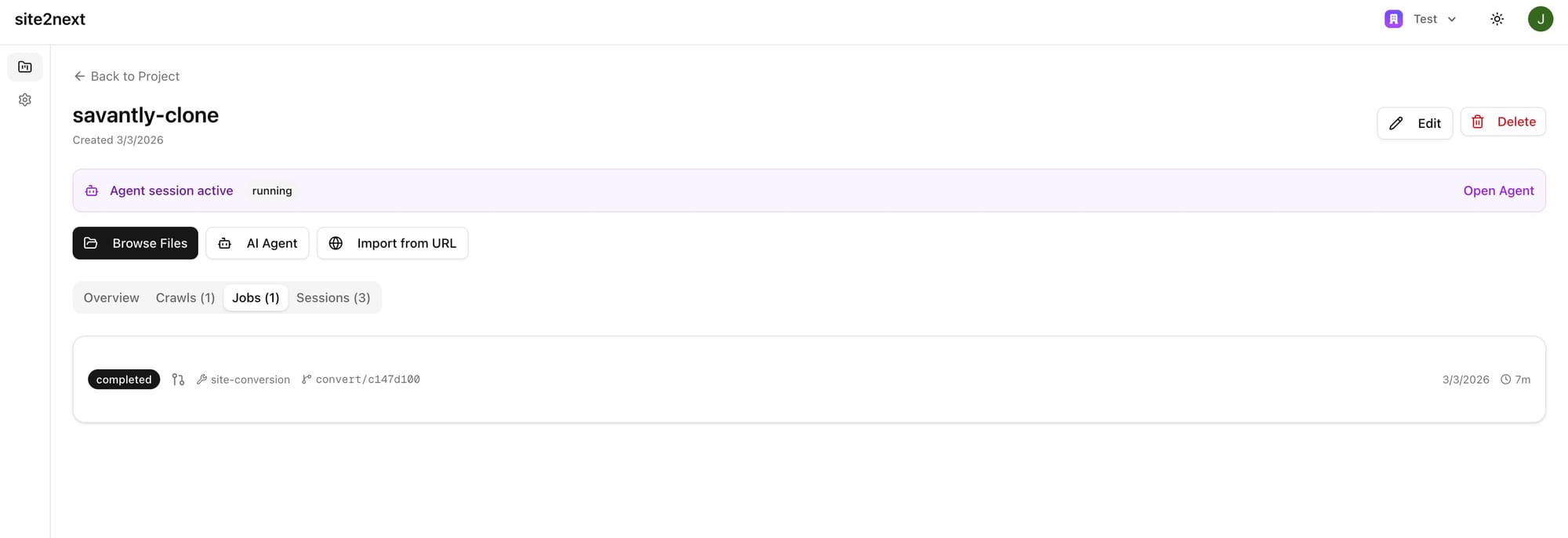
Task: Click the Open Agent link
Action: tap(1498, 191)
